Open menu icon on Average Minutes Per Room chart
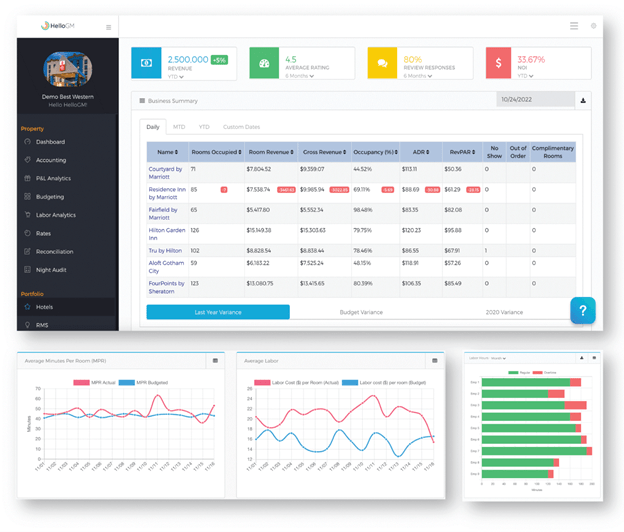Viewport: 624px width, 532px height. (x=215, y=361)
